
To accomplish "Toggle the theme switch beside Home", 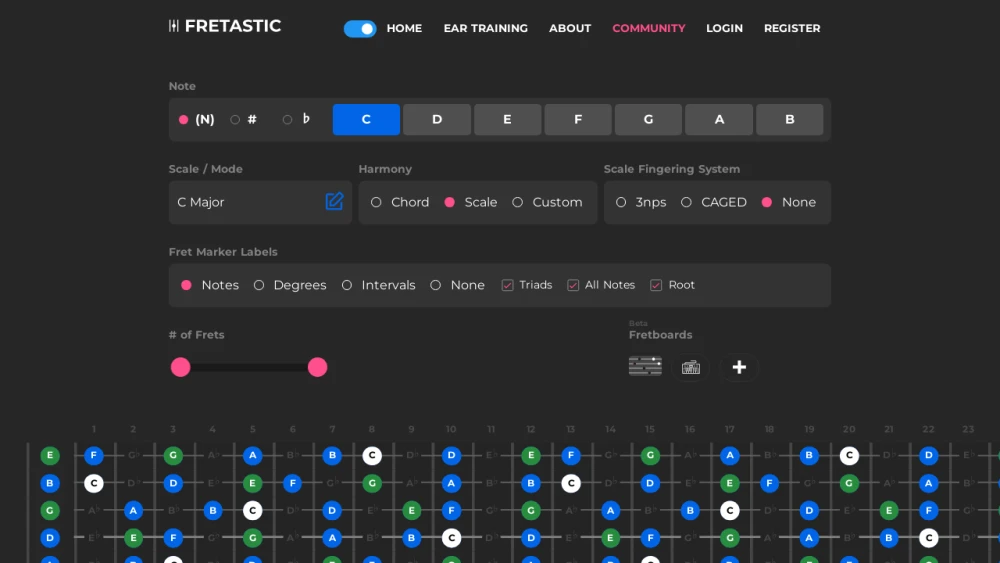I will coord(360,29).
